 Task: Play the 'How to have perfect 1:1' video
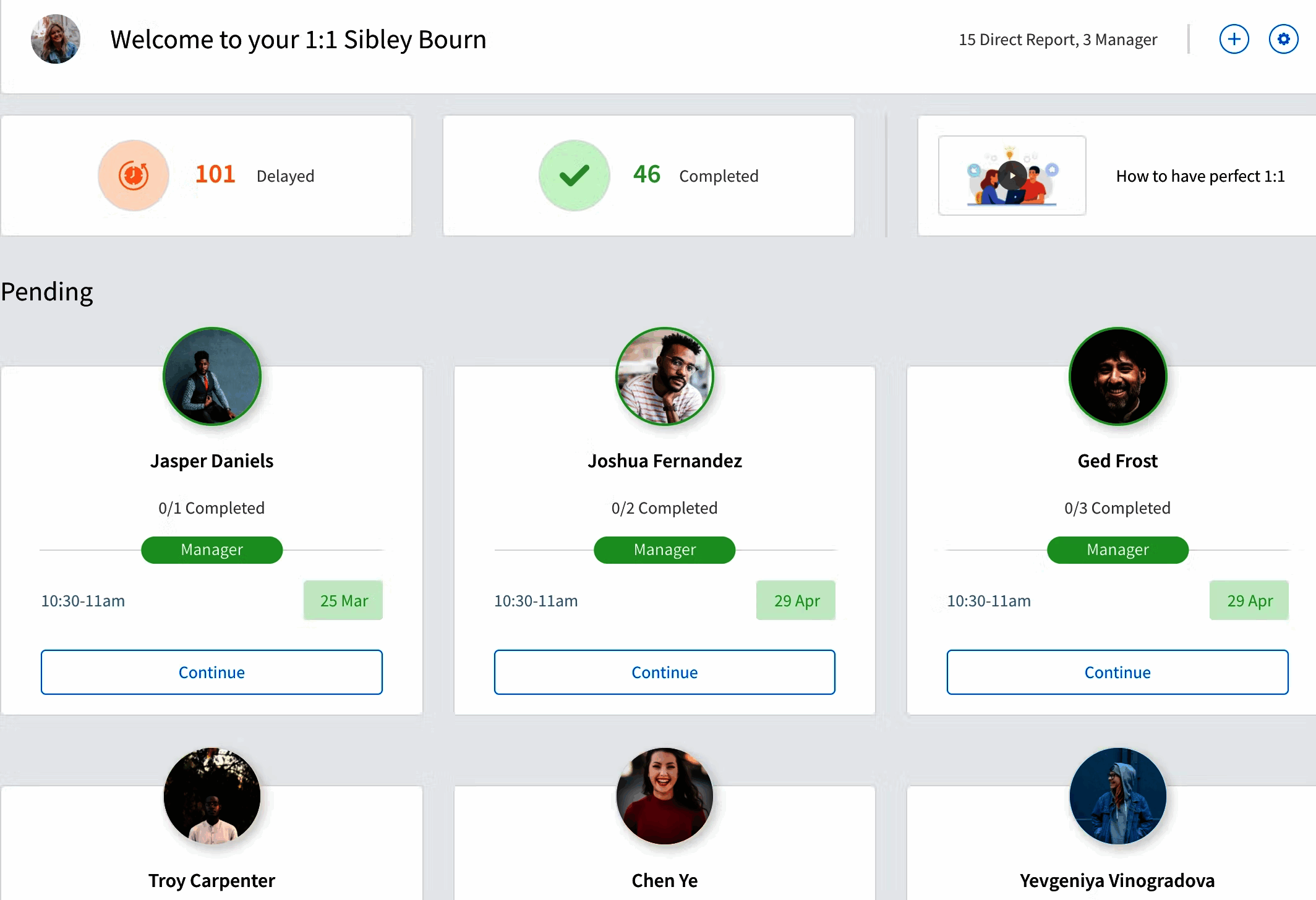click(x=1012, y=176)
